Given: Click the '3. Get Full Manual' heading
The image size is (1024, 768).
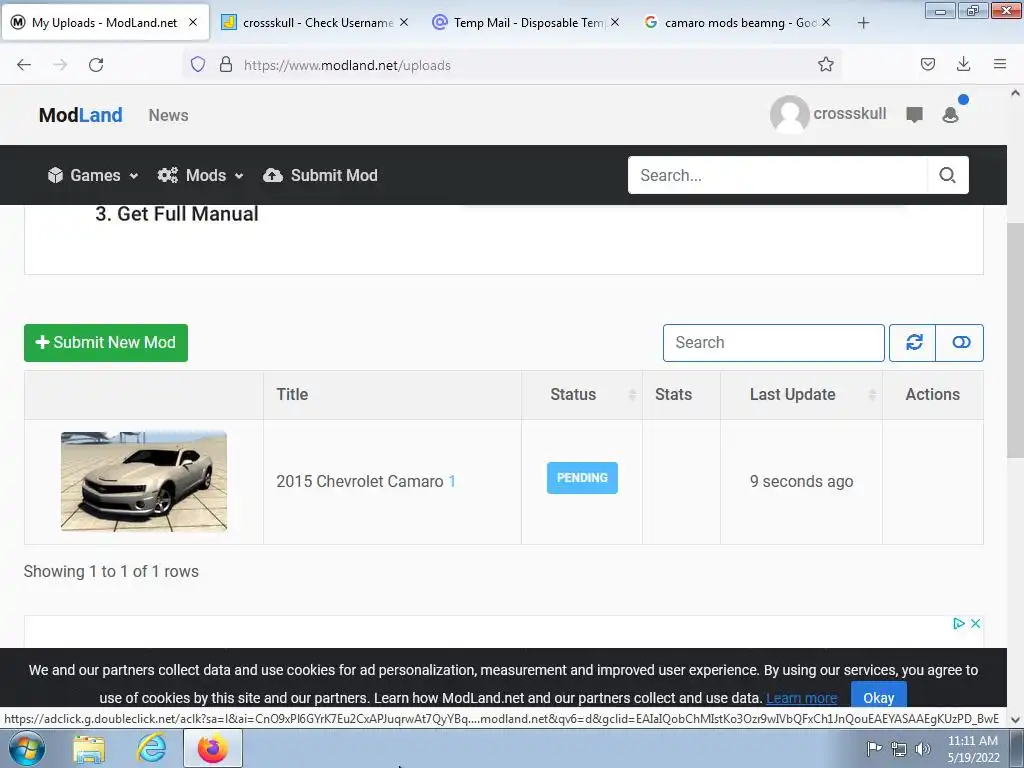Looking at the screenshot, I should (x=177, y=214).
